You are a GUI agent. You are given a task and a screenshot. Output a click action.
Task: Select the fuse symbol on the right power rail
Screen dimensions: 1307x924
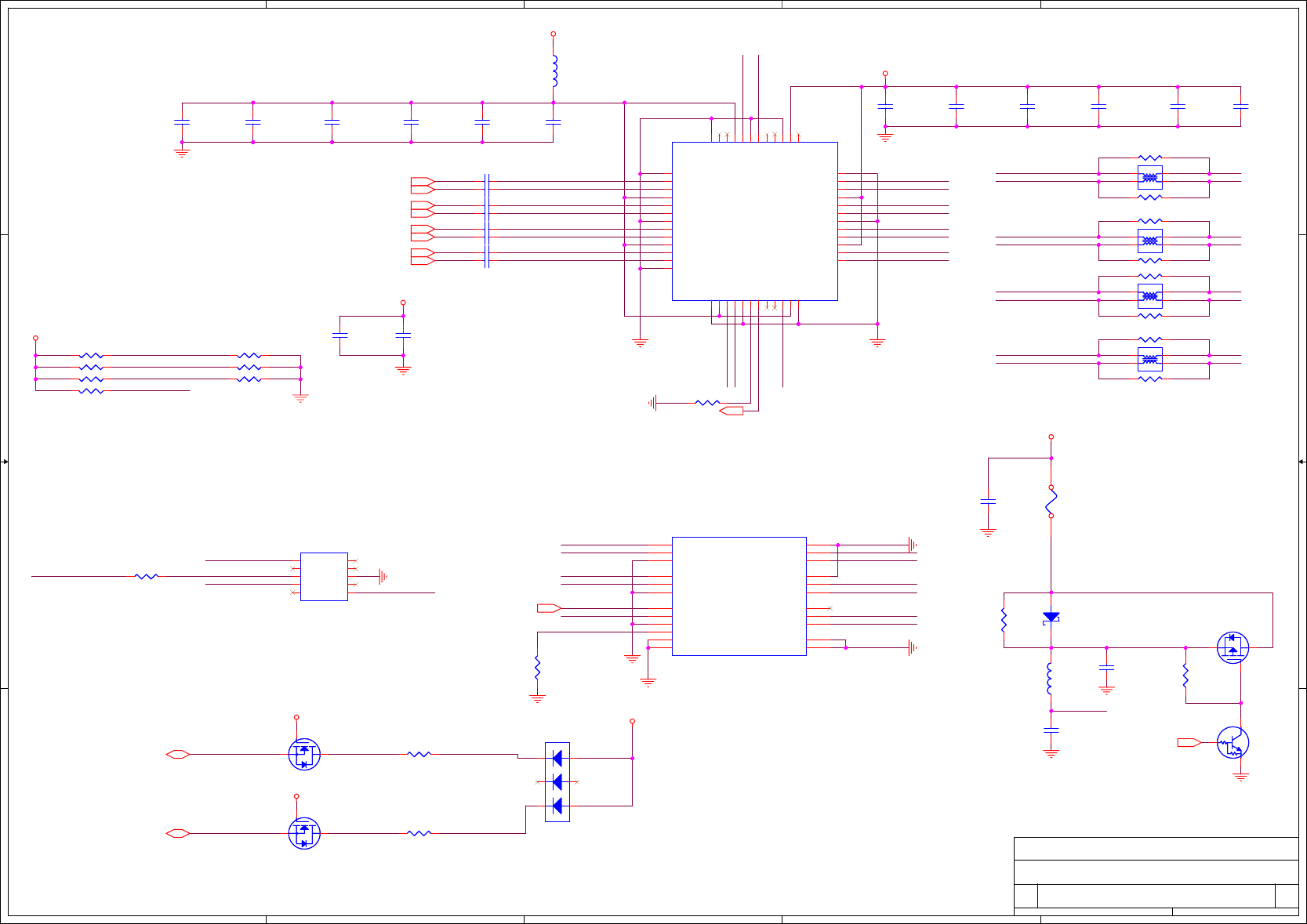point(1051,502)
